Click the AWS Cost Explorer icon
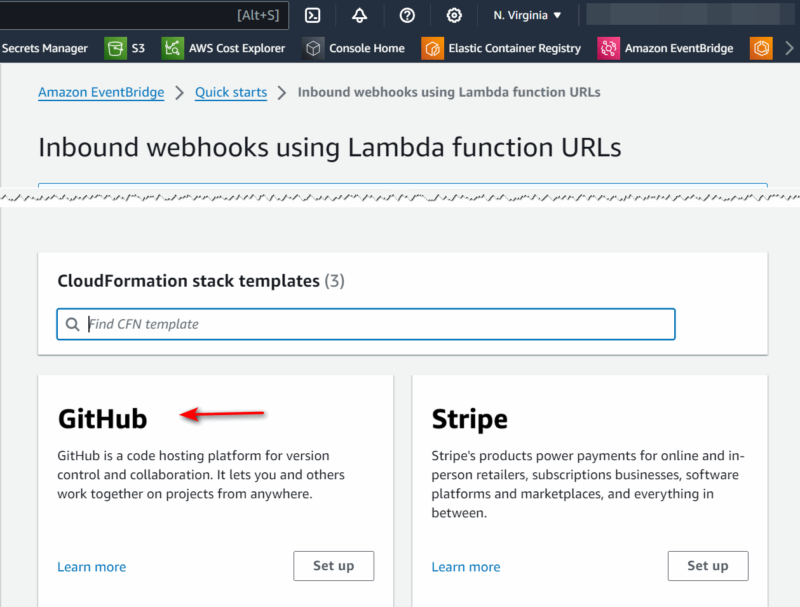The width and height of the screenshot is (800, 607). tap(172, 48)
